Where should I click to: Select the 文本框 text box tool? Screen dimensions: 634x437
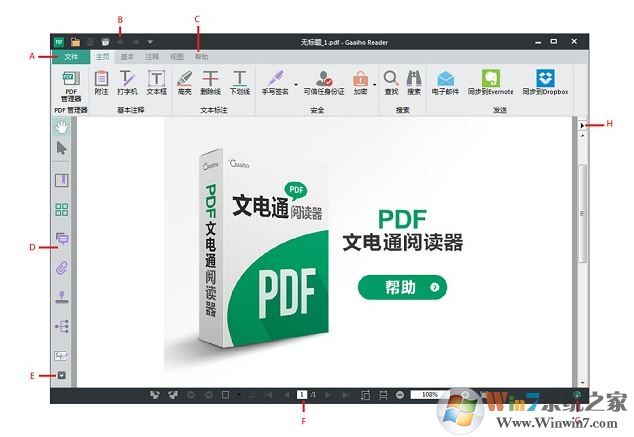click(x=156, y=83)
